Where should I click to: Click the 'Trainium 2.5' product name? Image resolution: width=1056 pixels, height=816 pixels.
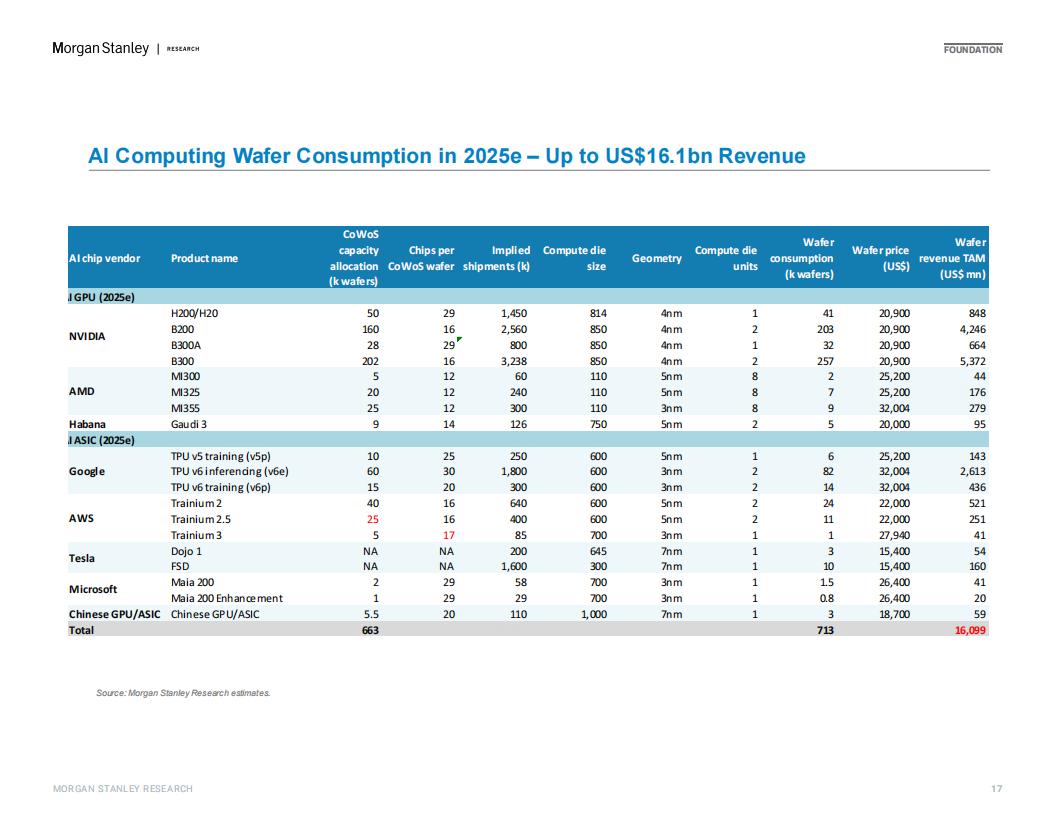click(x=200, y=519)
